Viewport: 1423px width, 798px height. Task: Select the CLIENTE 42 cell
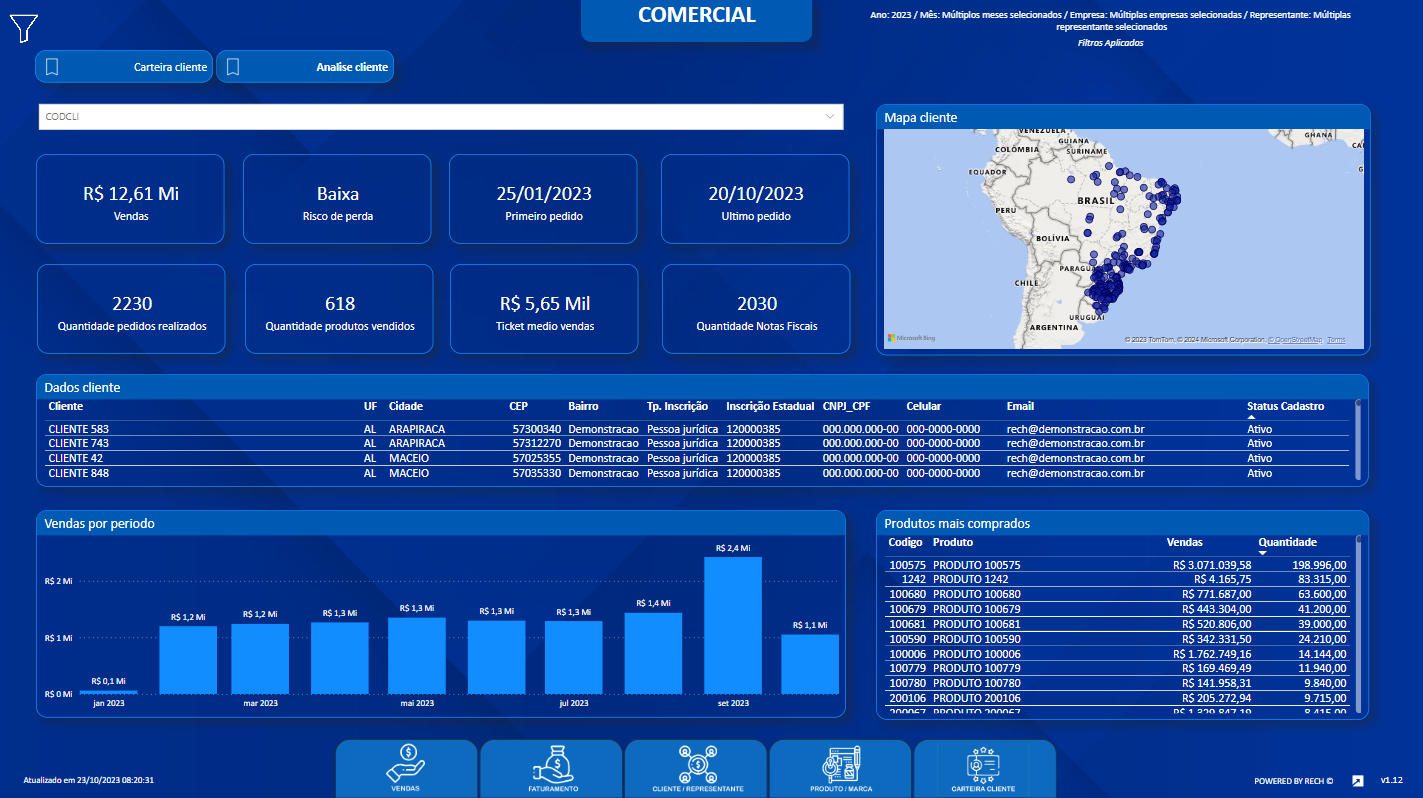coord(76,458)
